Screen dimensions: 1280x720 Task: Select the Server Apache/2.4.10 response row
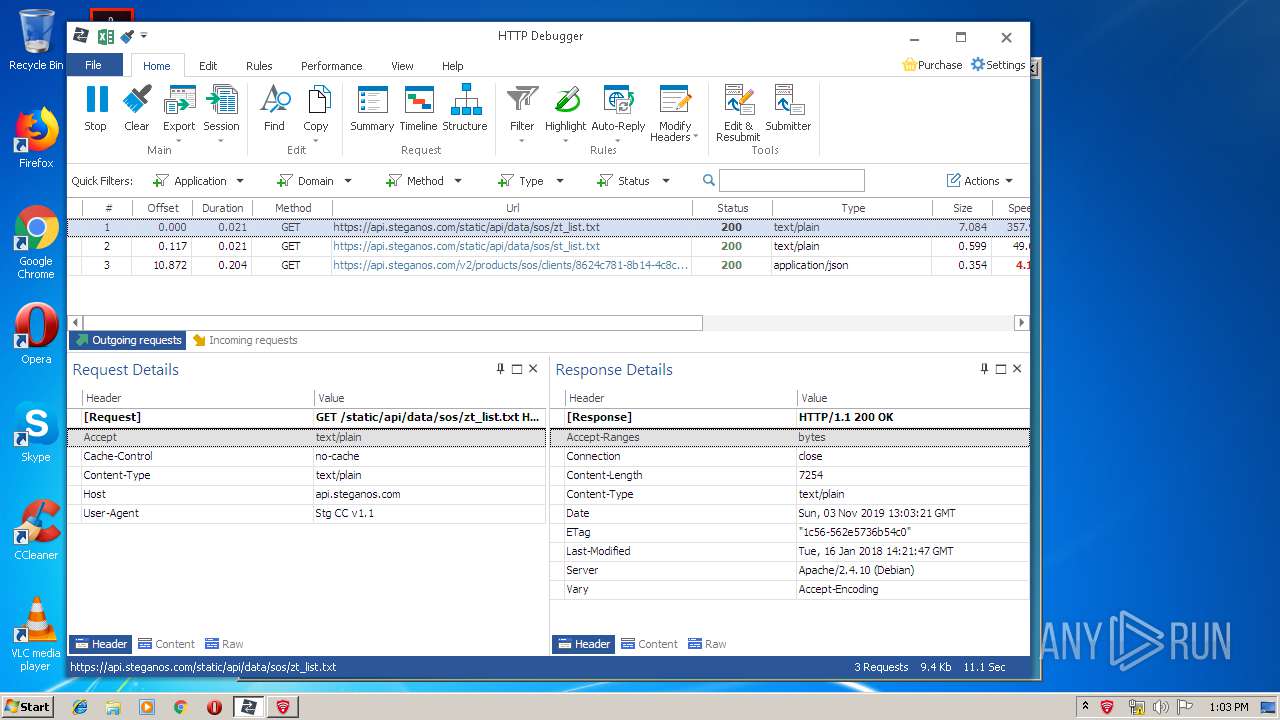[x=790, y=570]
